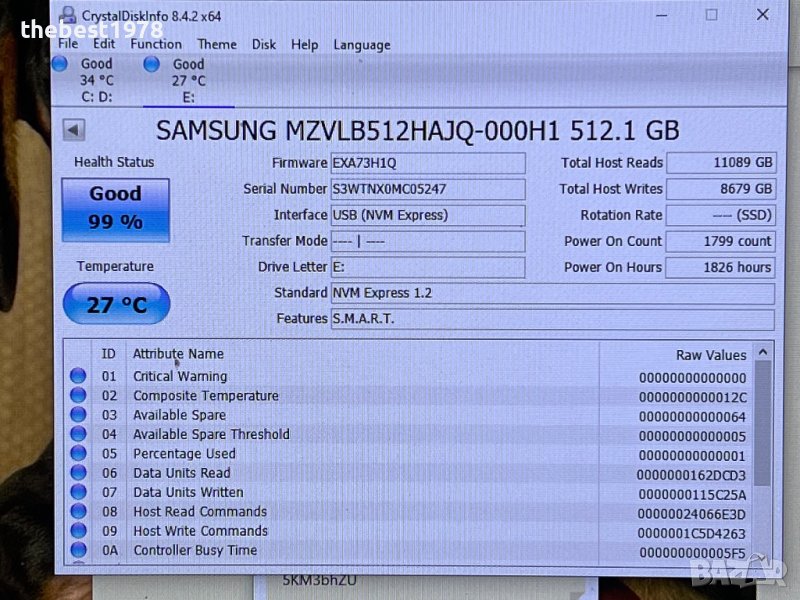Click the Controller Busy Time status circle
Viewport: 800px width, 600px height.
pos(78,550)
